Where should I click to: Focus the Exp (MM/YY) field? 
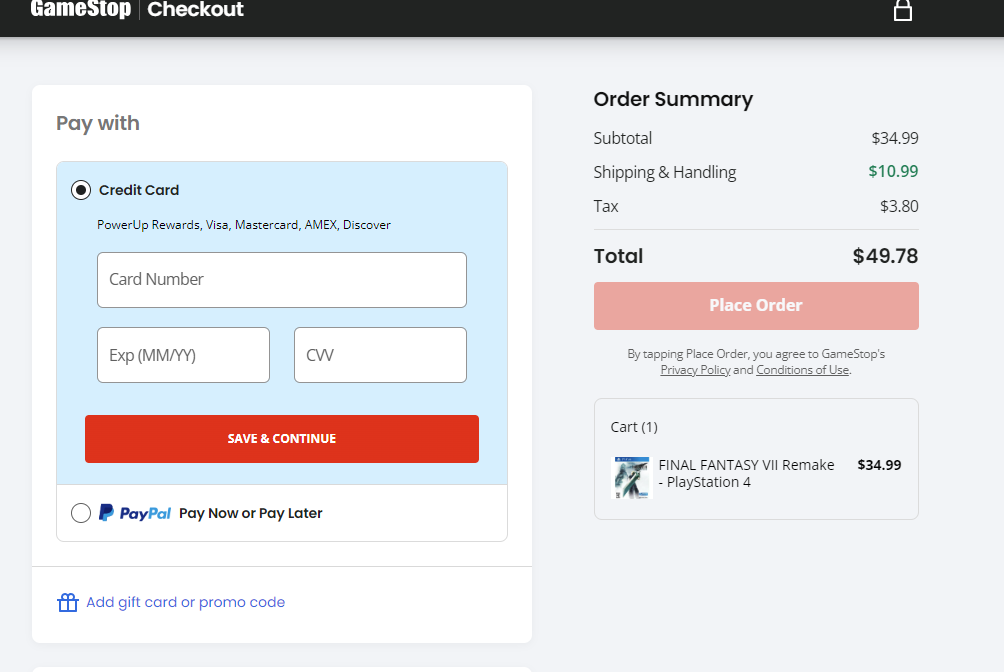183,355
